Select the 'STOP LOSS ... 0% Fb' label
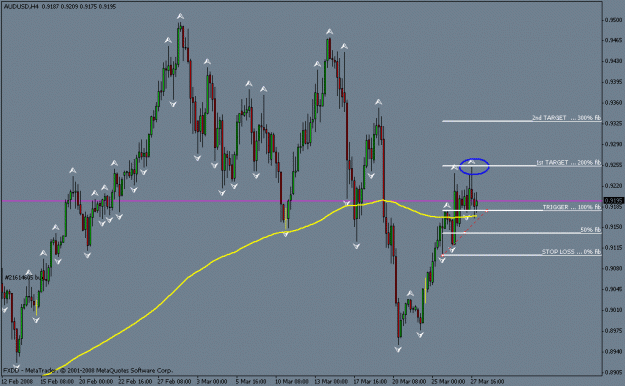 (571, 252)
